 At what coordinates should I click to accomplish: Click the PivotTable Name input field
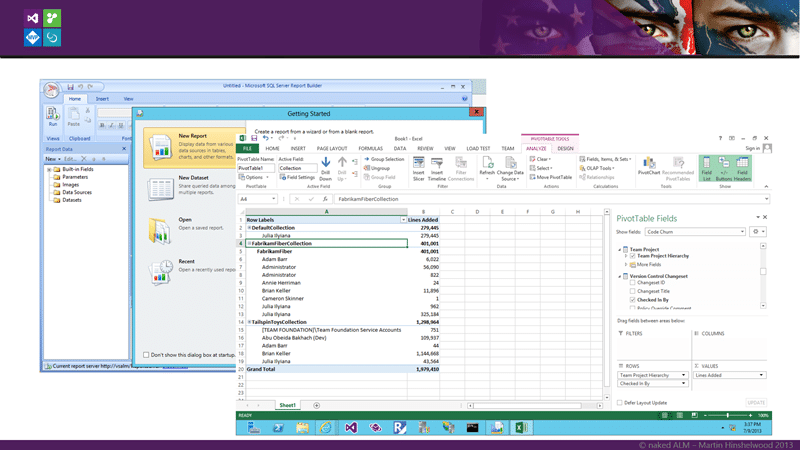pyautogui.click(x=256, y=168)
